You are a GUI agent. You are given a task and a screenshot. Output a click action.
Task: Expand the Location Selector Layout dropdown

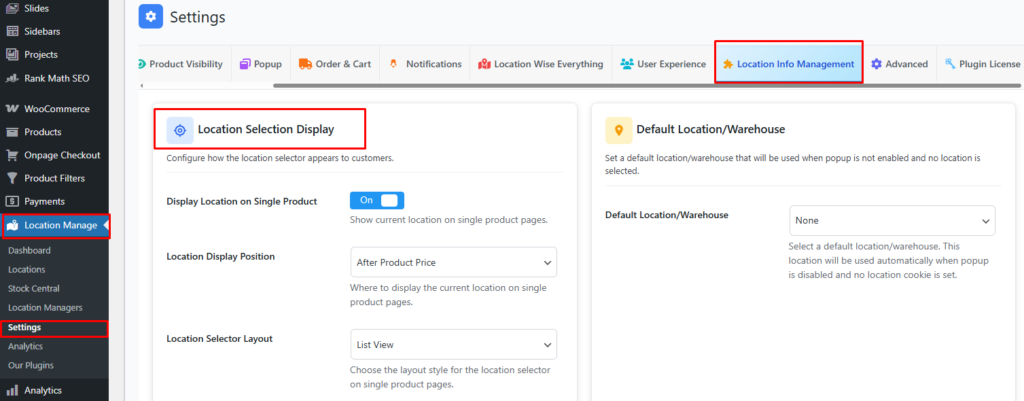point(453,345)
